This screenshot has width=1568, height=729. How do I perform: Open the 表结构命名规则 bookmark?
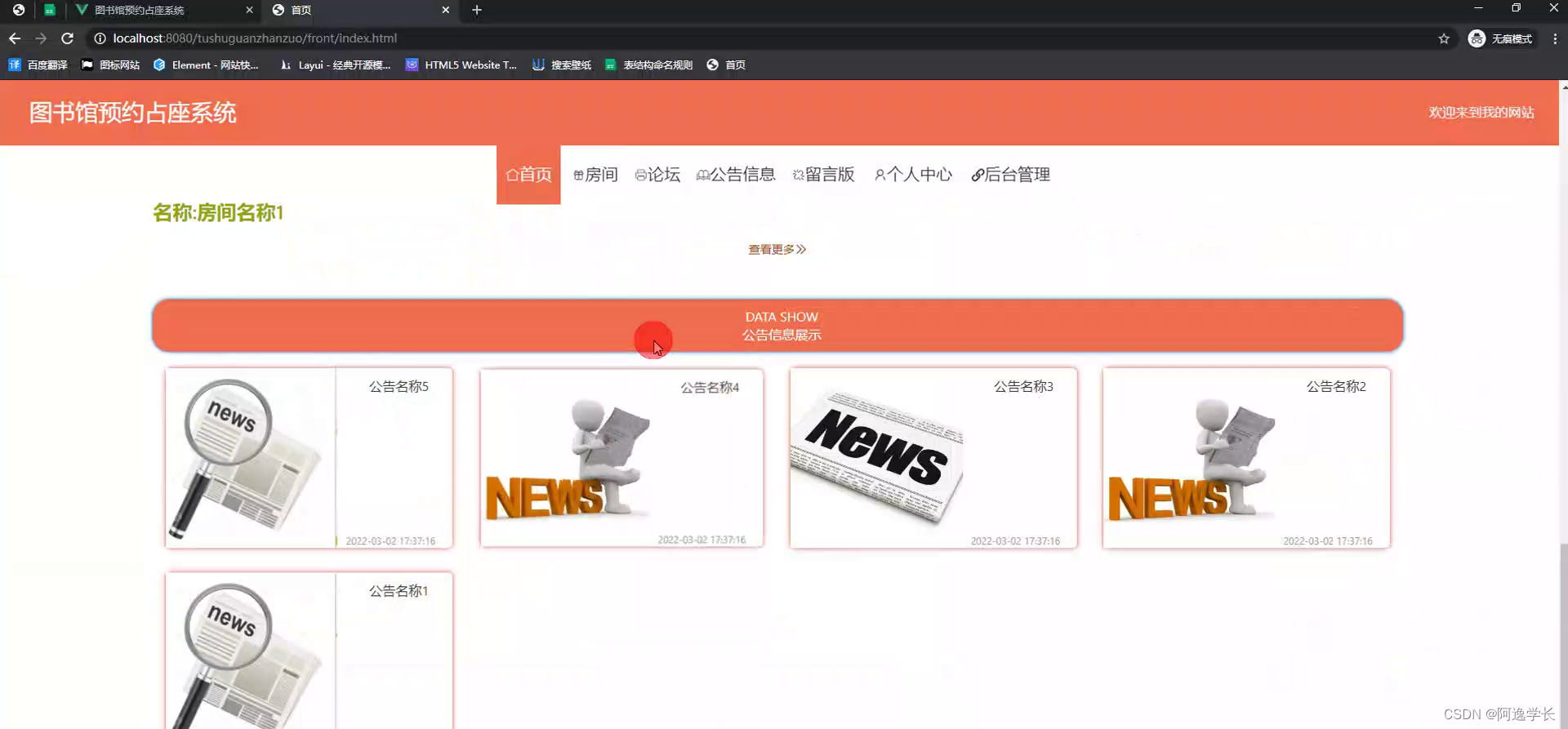(648, 64)
